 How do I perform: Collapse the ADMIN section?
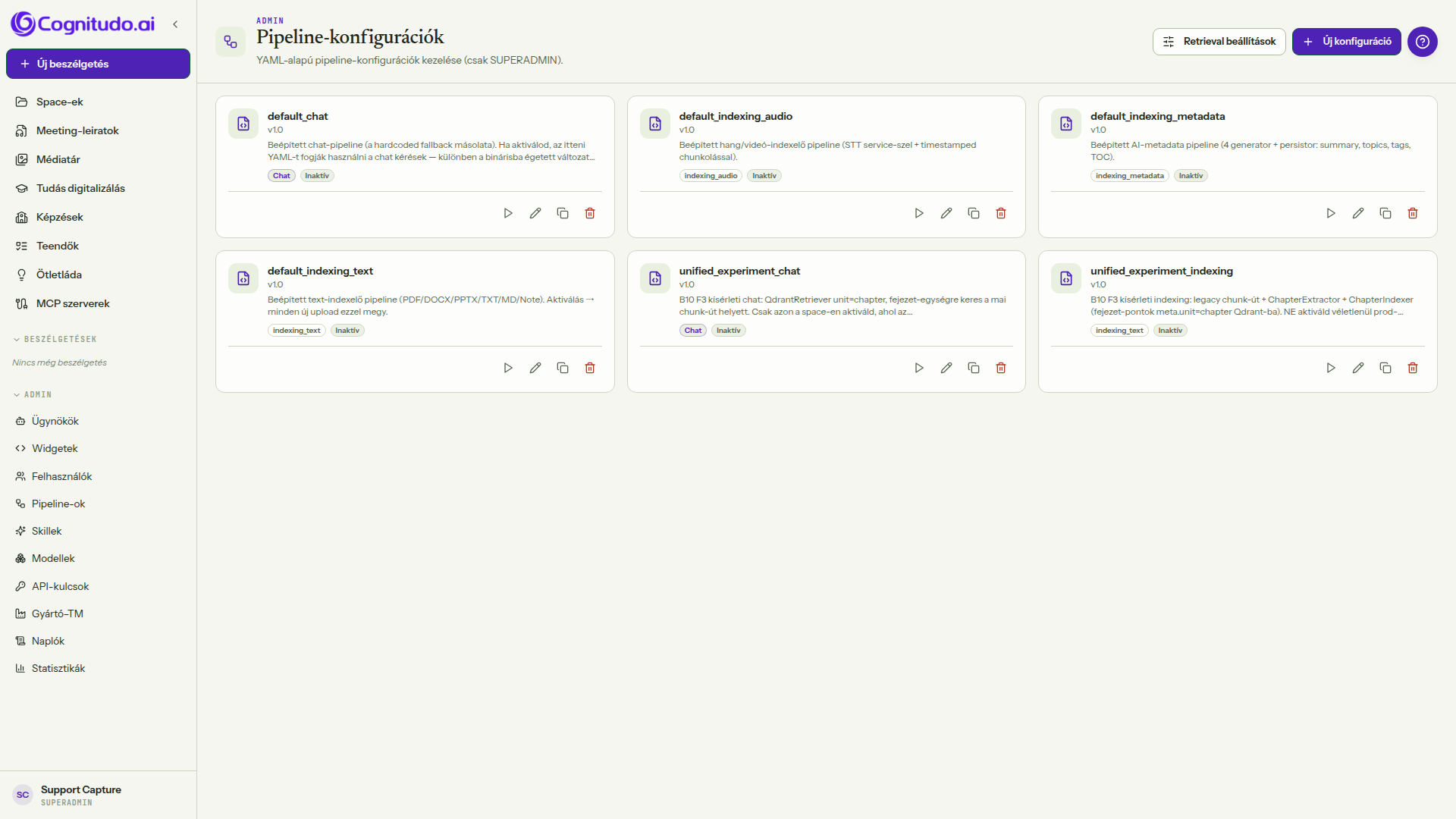tap(33, 394)
